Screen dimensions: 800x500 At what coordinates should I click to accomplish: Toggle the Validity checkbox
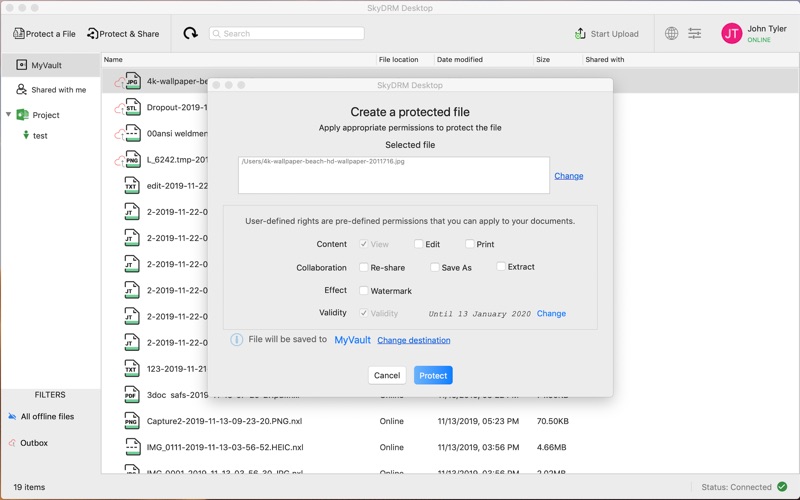click(364, 313)
